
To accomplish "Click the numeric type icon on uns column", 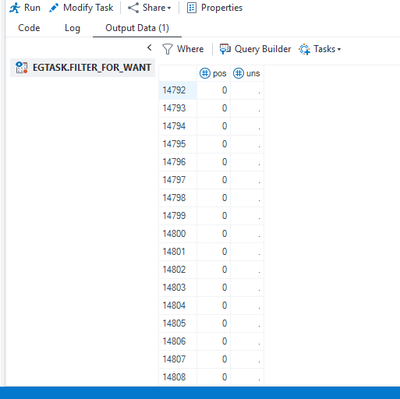I will click(x=238, y=73).
